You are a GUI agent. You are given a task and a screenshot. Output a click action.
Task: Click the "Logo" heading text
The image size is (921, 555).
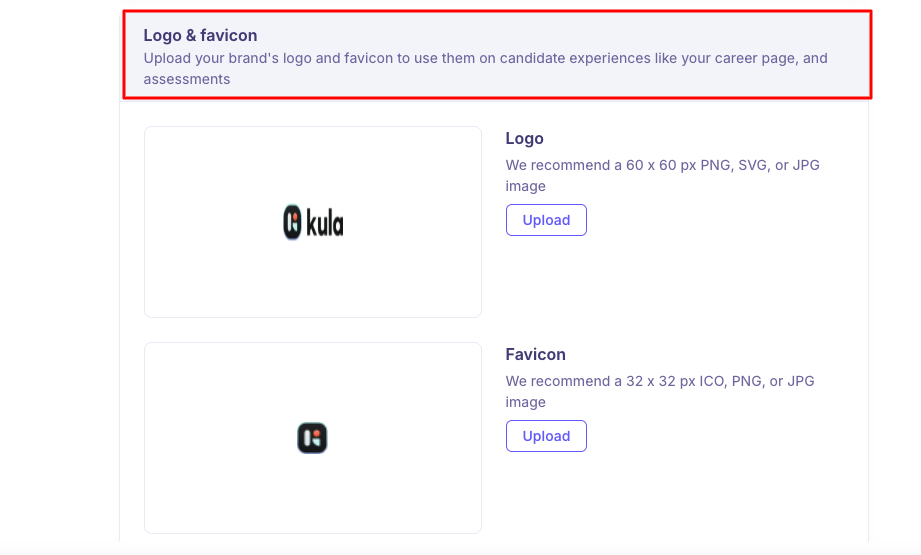click(524, 139)
